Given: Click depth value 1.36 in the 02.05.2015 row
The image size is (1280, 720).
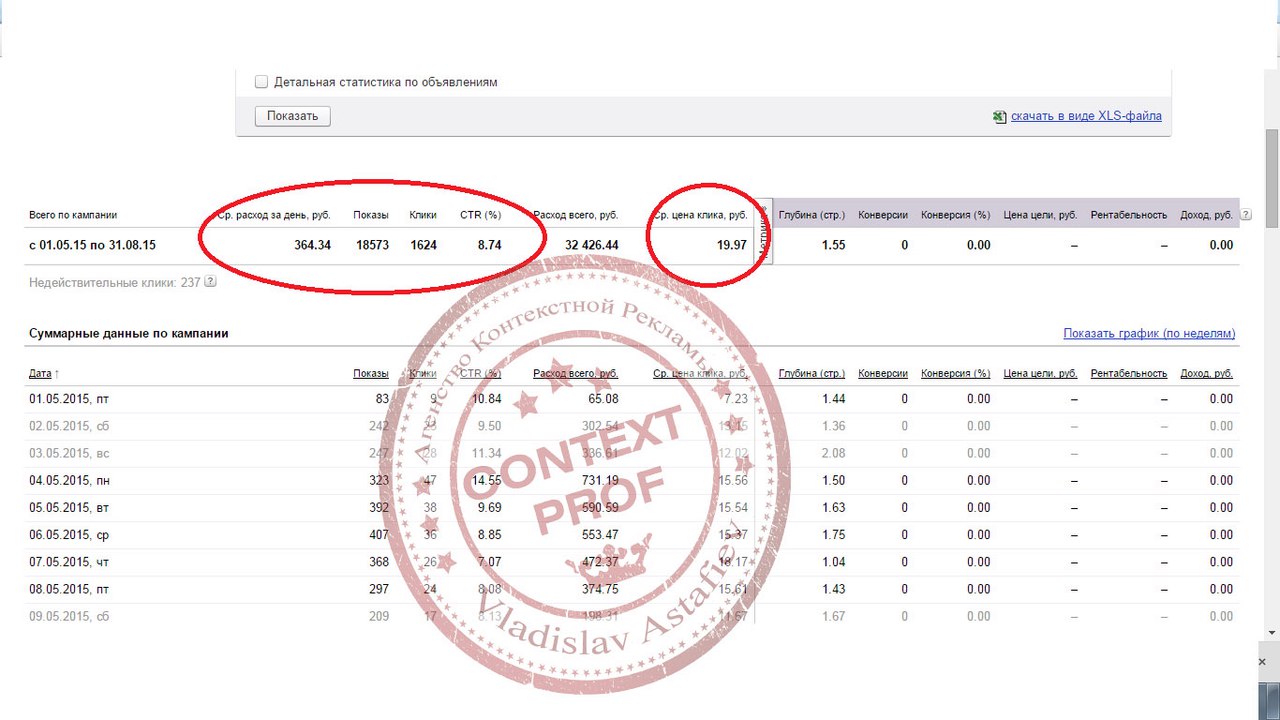Looking at the screenshot, I should click(833, 426).
